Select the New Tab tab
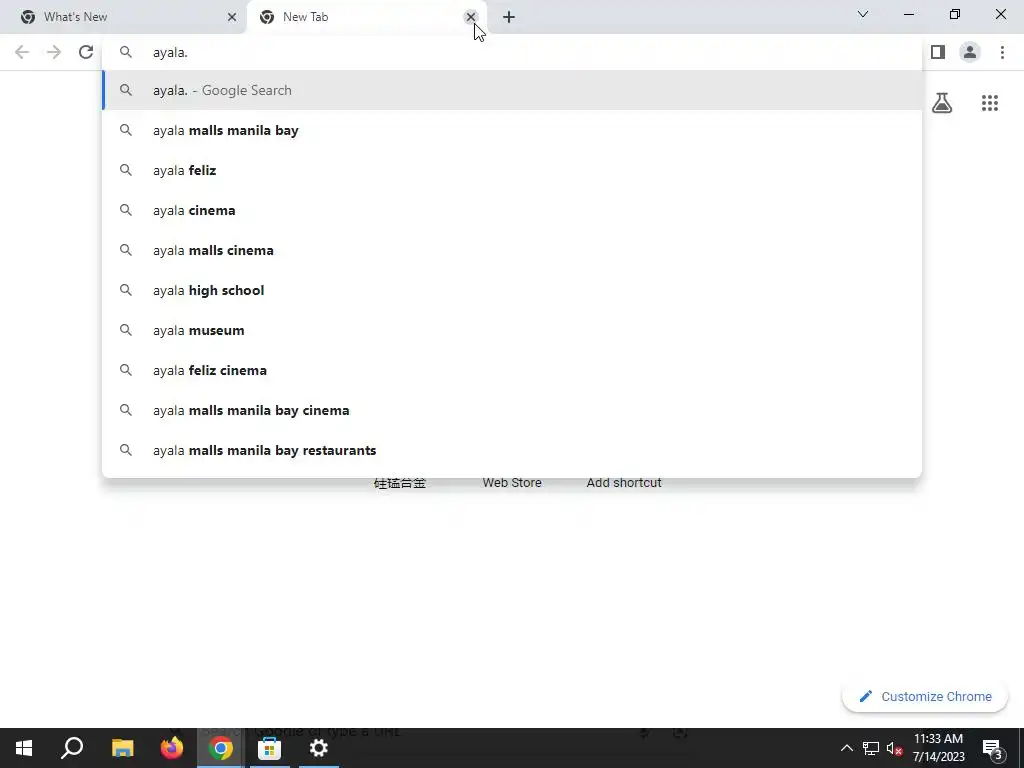 click(359, 17)
